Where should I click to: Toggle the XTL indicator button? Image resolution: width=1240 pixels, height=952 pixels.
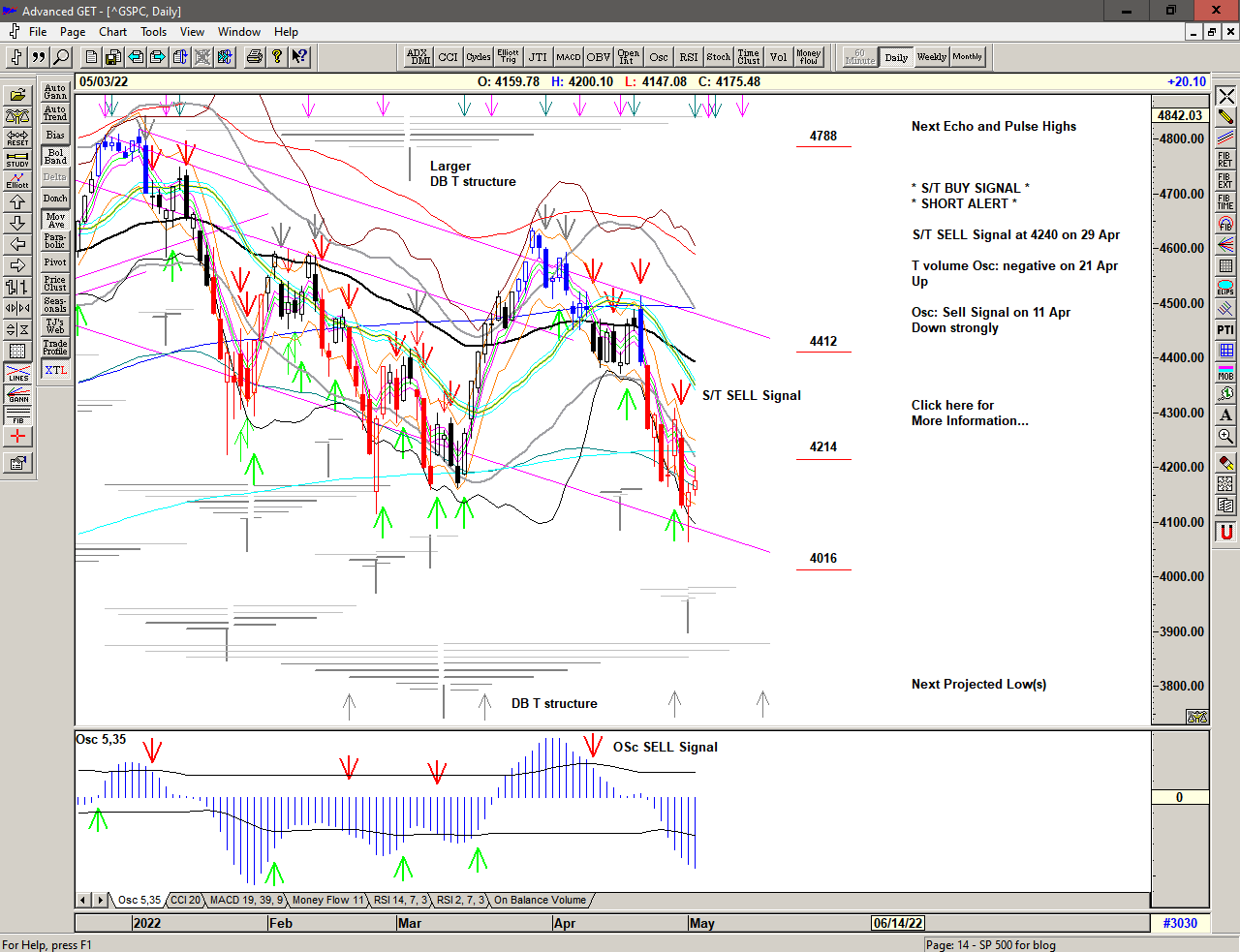[55, 370]
